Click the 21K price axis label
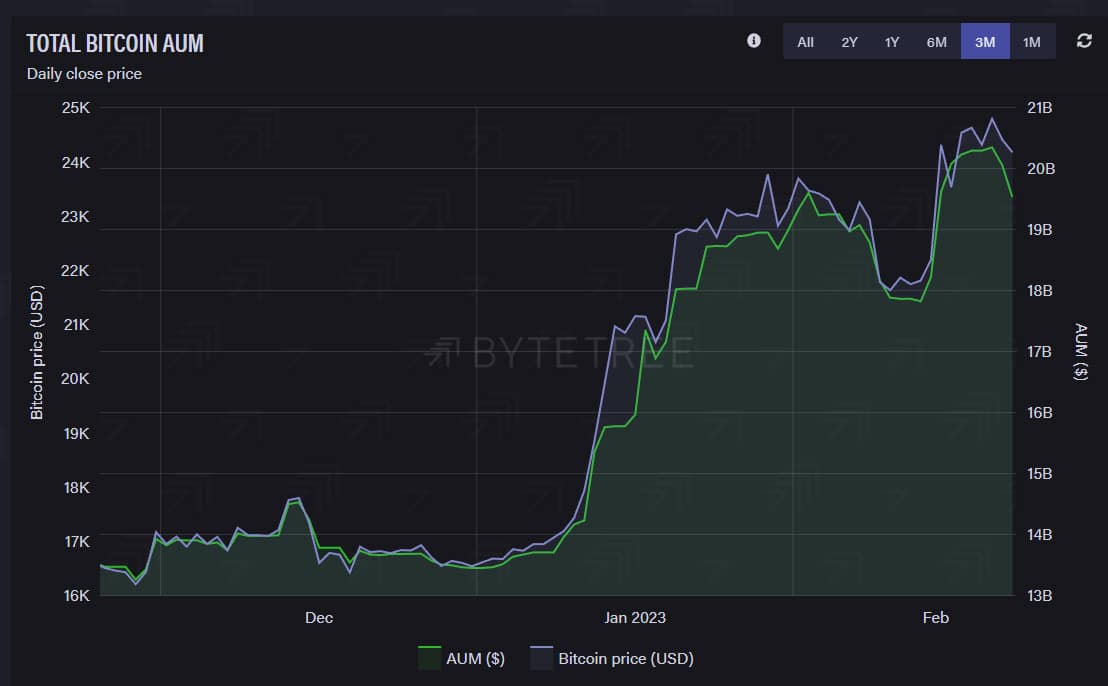Screen dimensions: 1108x686 pyautogui.click(x=76, y=325)
